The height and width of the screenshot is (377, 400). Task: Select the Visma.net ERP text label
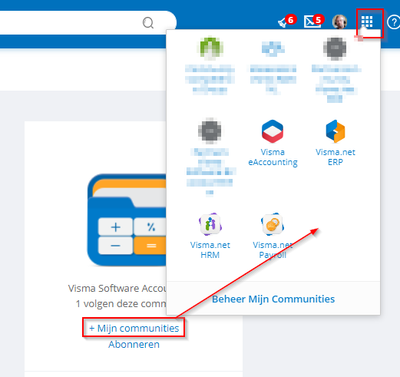(x=335, y=157)
